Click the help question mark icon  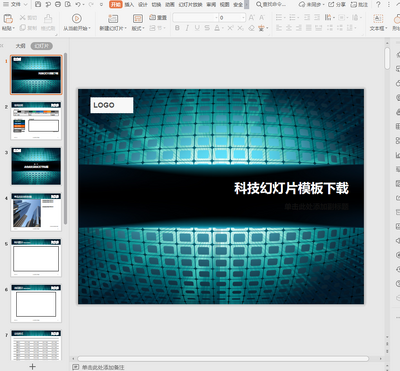(378, 4)
